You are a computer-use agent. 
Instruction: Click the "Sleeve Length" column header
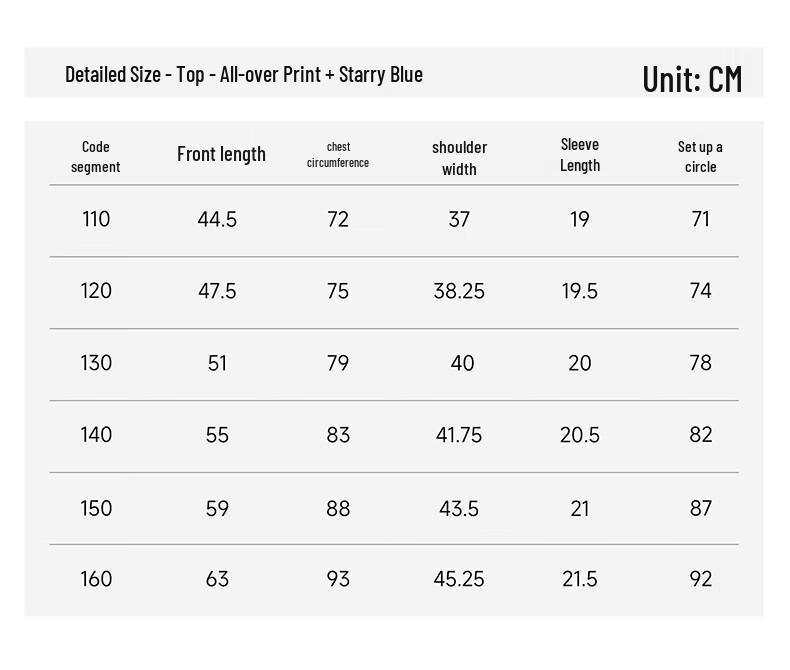[580, 155]
